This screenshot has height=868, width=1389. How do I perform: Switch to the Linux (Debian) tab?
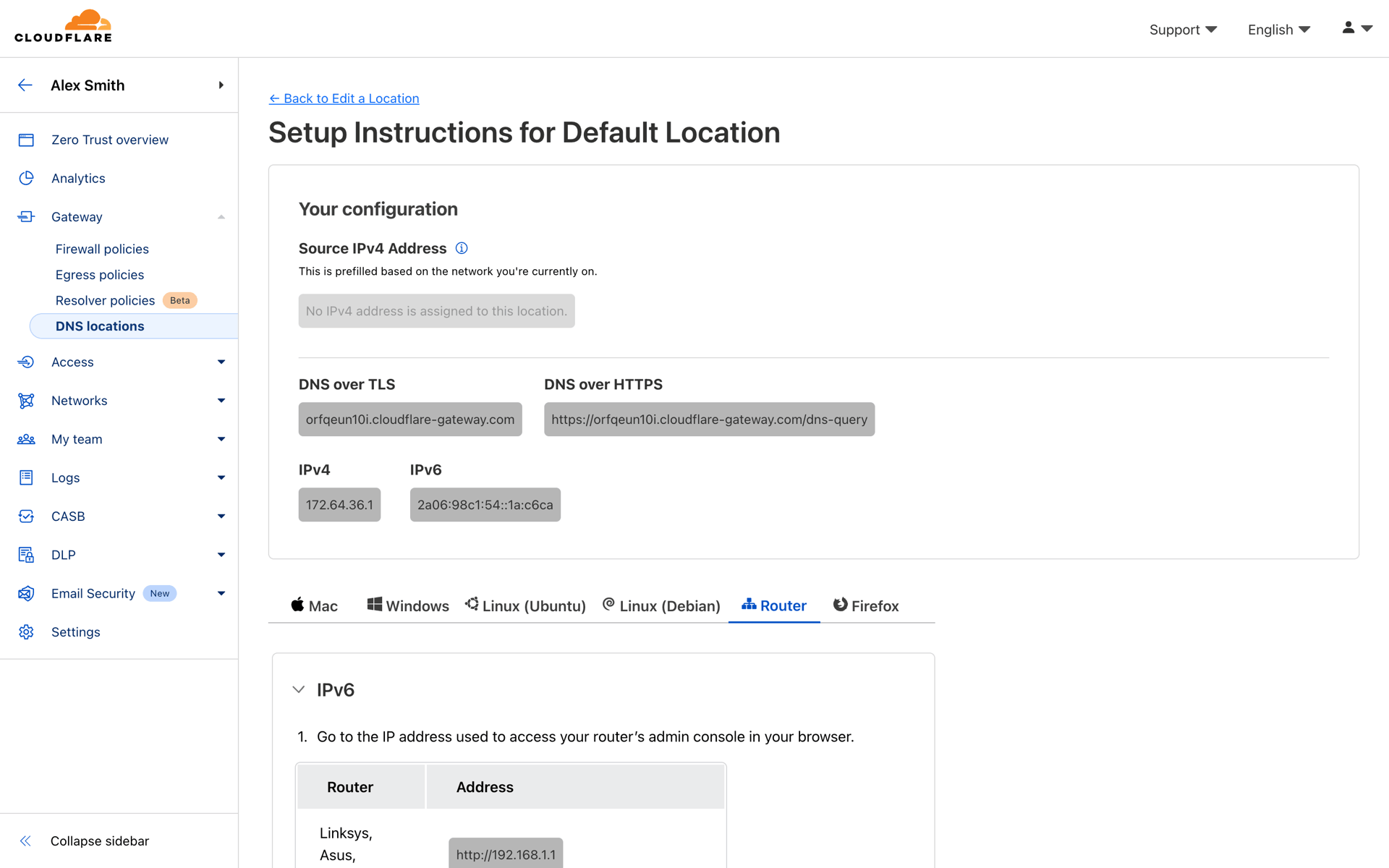coord(661,605)
